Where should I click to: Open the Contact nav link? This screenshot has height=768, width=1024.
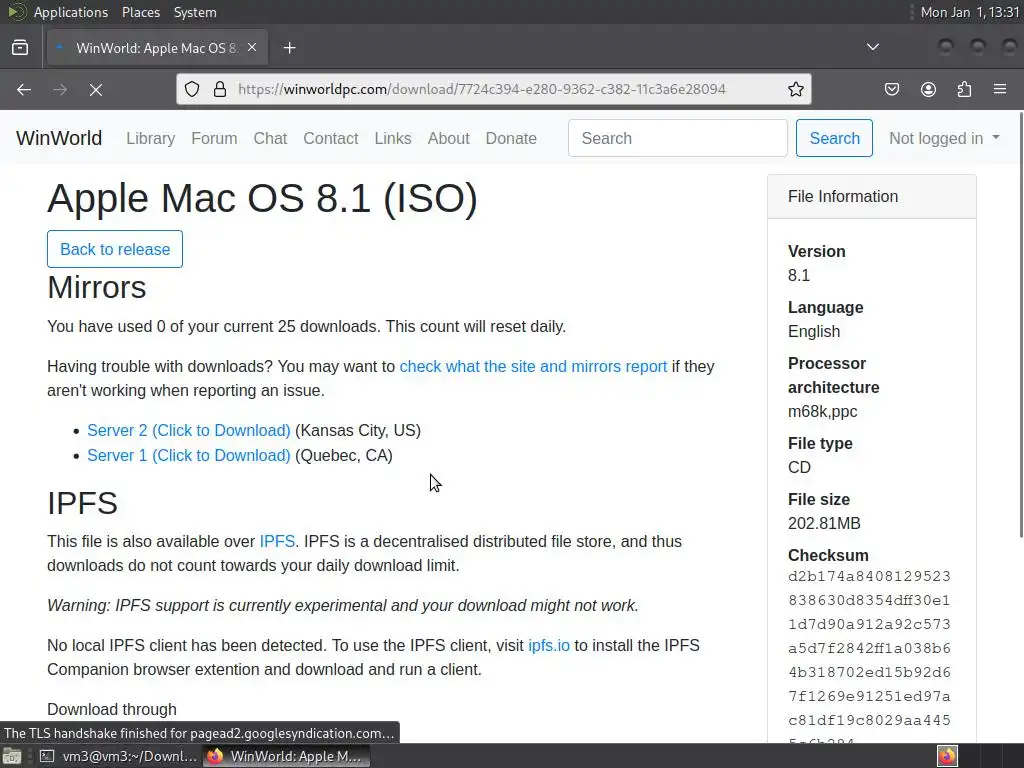pyautogui.click(x=330, y=138)
